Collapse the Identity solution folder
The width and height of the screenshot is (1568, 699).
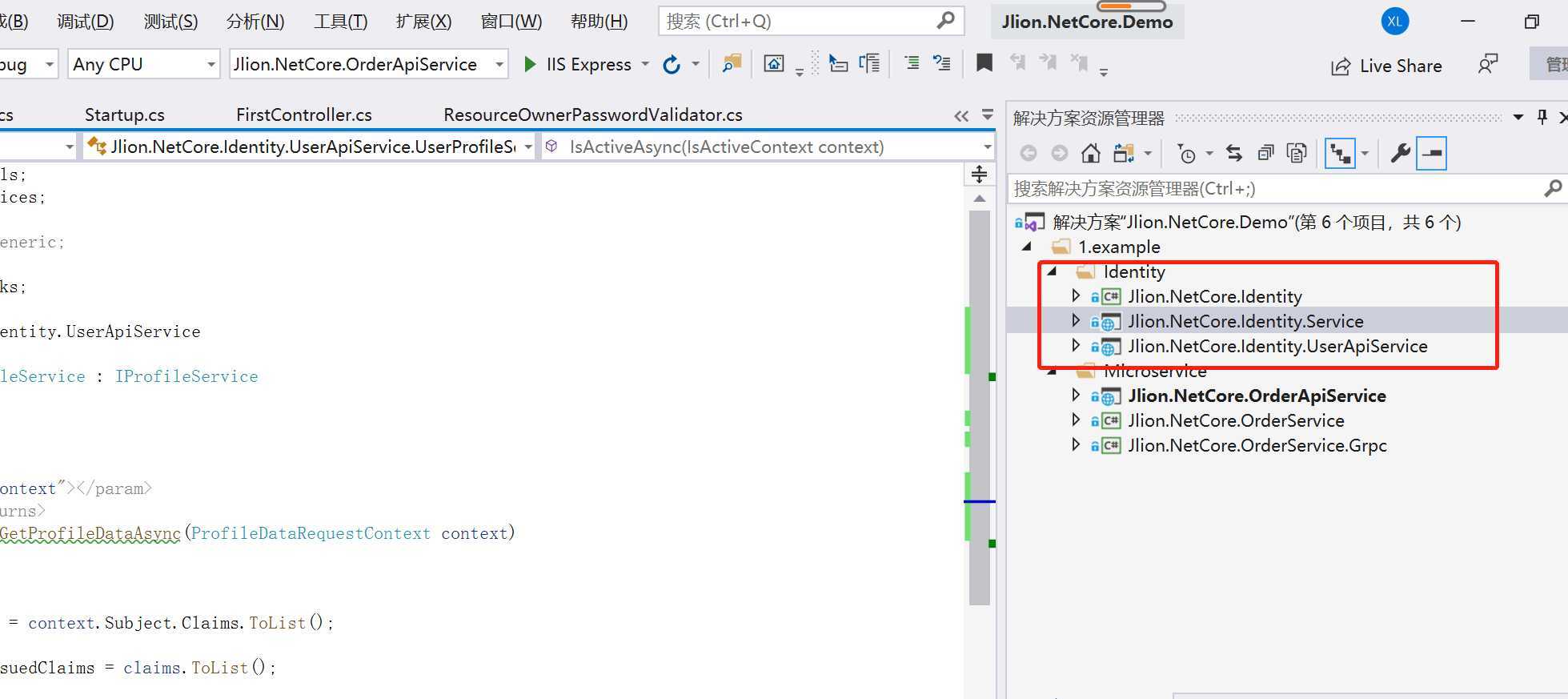pyautogui.click(x=1052, y=271)
